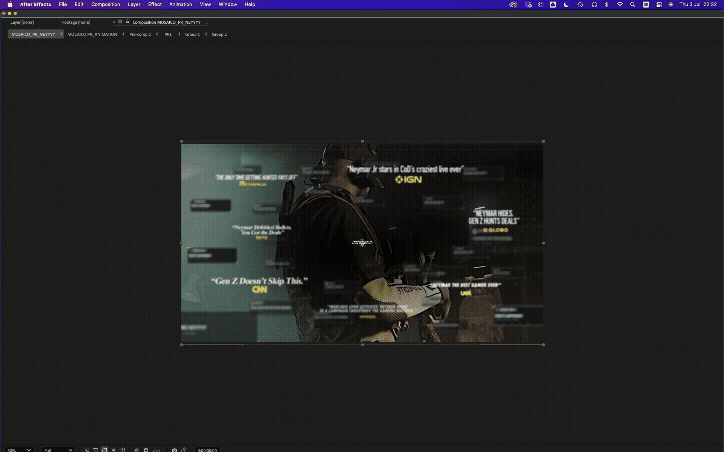Click the top-center layer transform handle
The width and height of the screenshot is (724, 452).
point(362,141)
